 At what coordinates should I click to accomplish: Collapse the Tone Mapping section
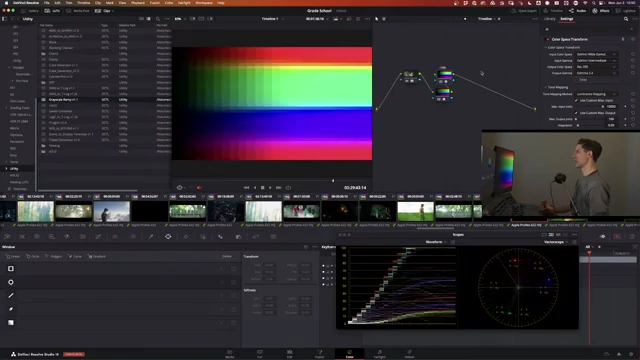click(x=546, y=87)
